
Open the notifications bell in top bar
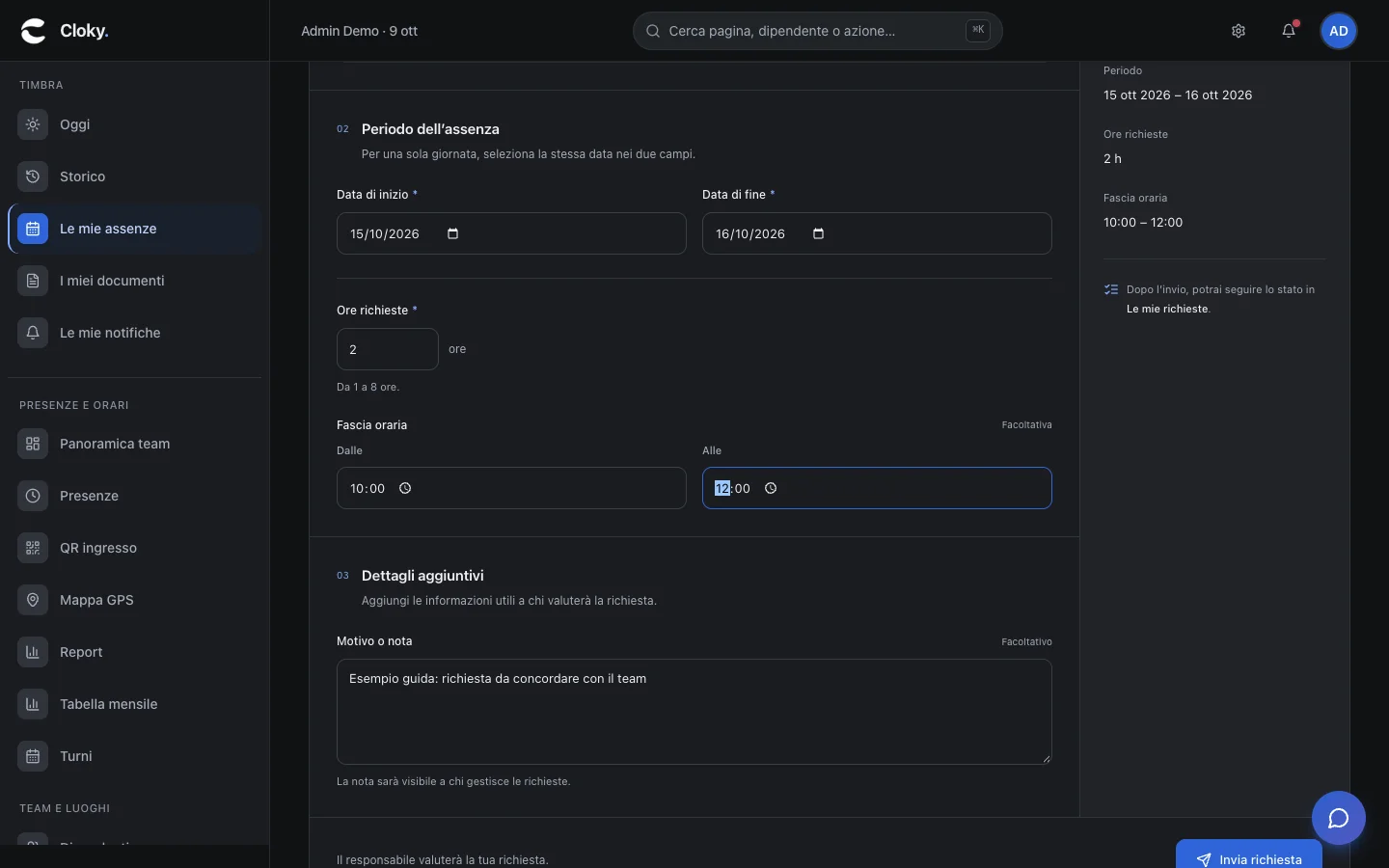[x=1289, y=31]
